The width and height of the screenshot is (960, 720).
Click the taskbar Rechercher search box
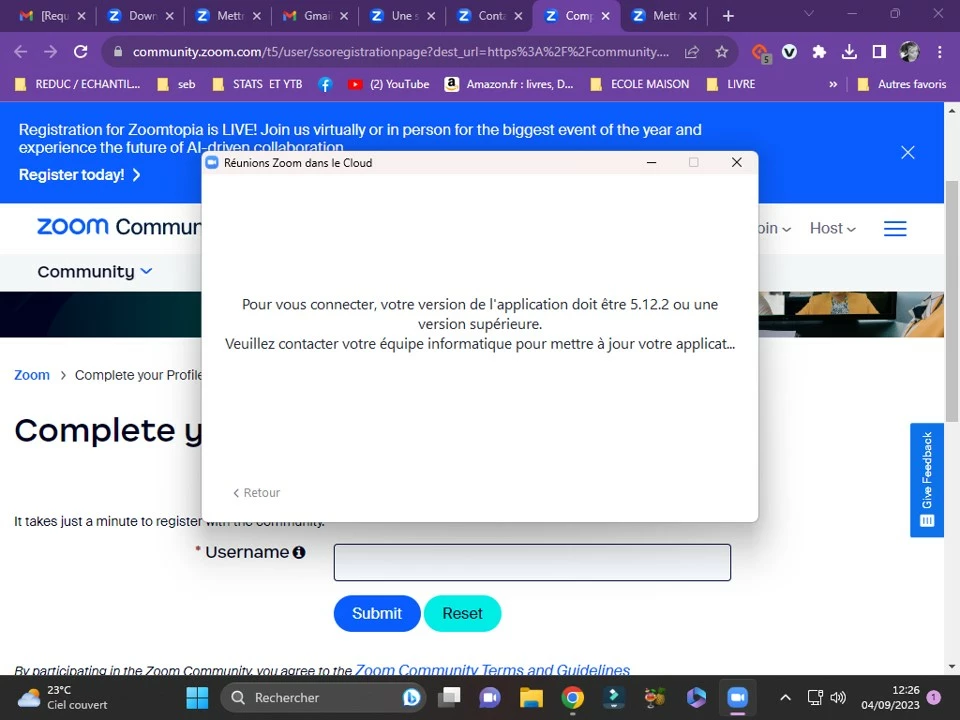click(x=323, y=697)
